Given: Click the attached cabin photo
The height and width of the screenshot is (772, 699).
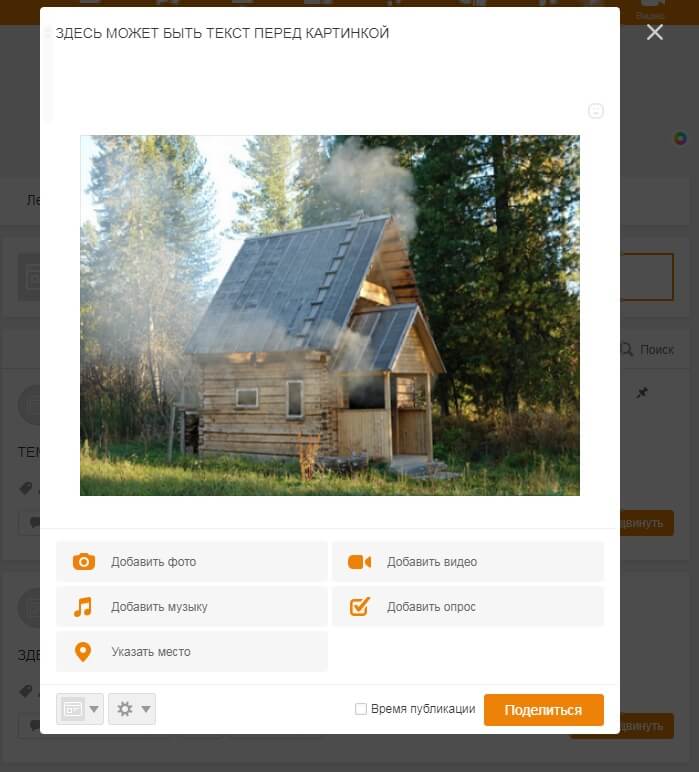Looking at the screenshot, I should 330,315.
